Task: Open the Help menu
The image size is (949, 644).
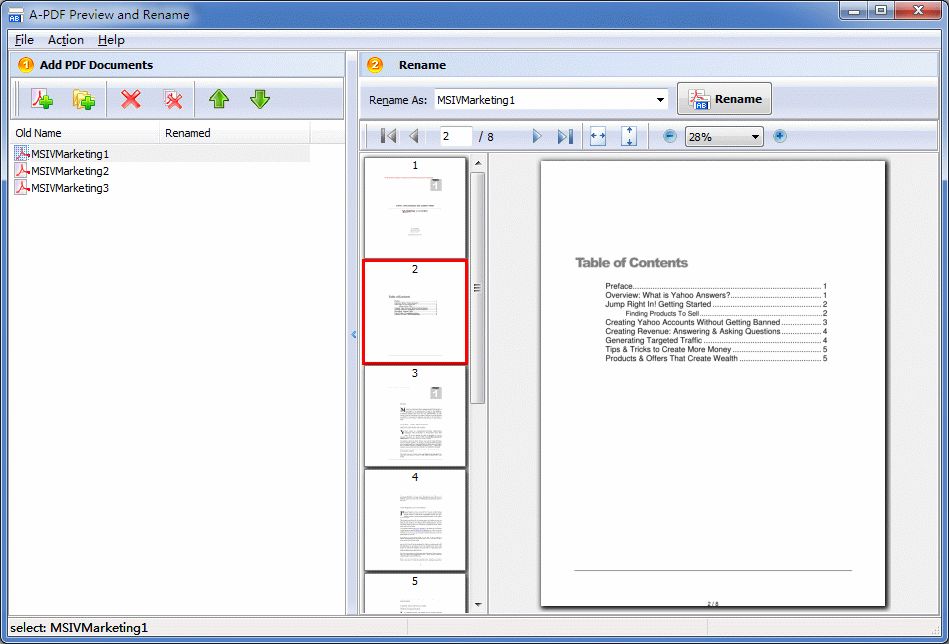Action: pyautogui.click(x=111, y=40)
